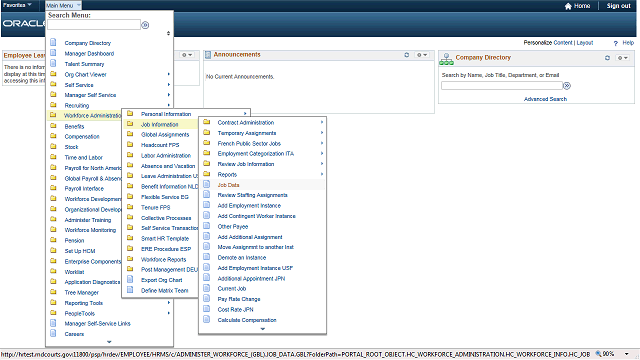640x360 pixels.
Task: Click the Benefits folder icon
Action: tap(53, 126)
